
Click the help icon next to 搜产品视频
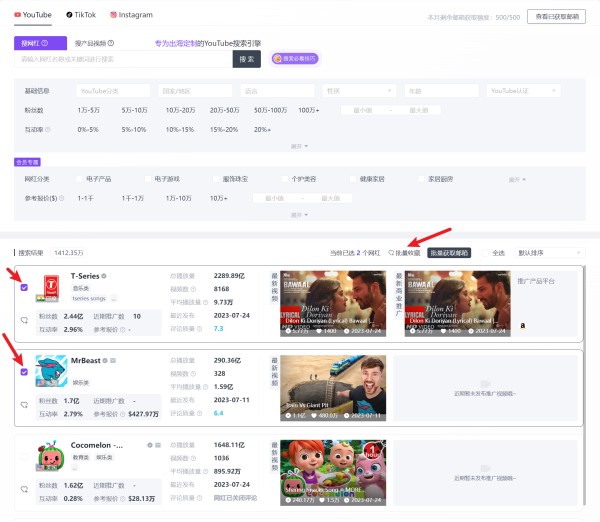tap(111, 43)
